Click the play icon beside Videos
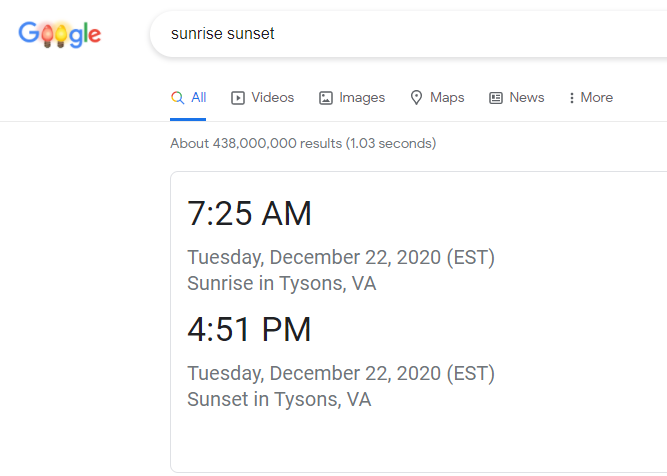The image size is (667, 476). 238,98
